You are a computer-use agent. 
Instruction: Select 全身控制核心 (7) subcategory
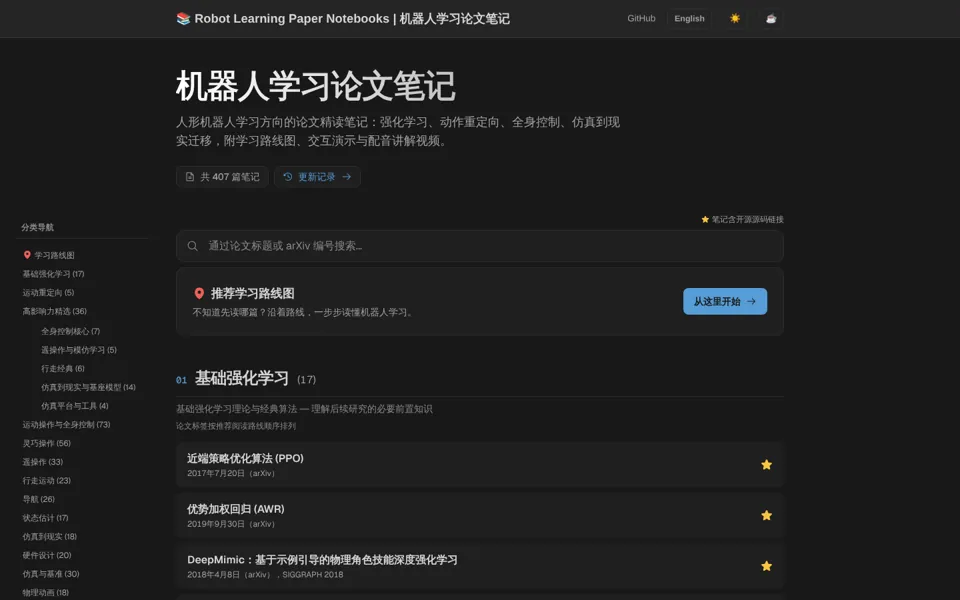click(x=70, y=331)
